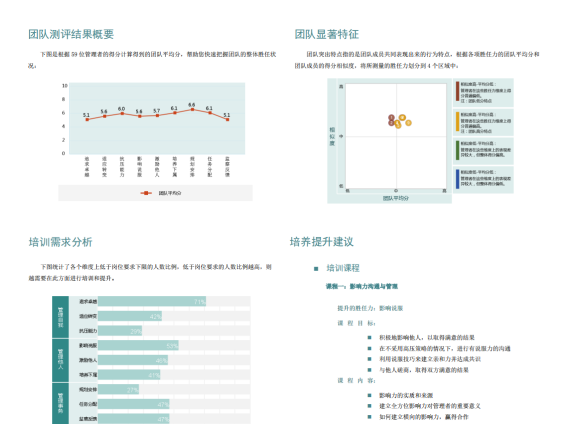The height and width of the screenshot is (432, 579).
Task: Click the 71% bar in training chart
Action: click(x=152, y=302)
